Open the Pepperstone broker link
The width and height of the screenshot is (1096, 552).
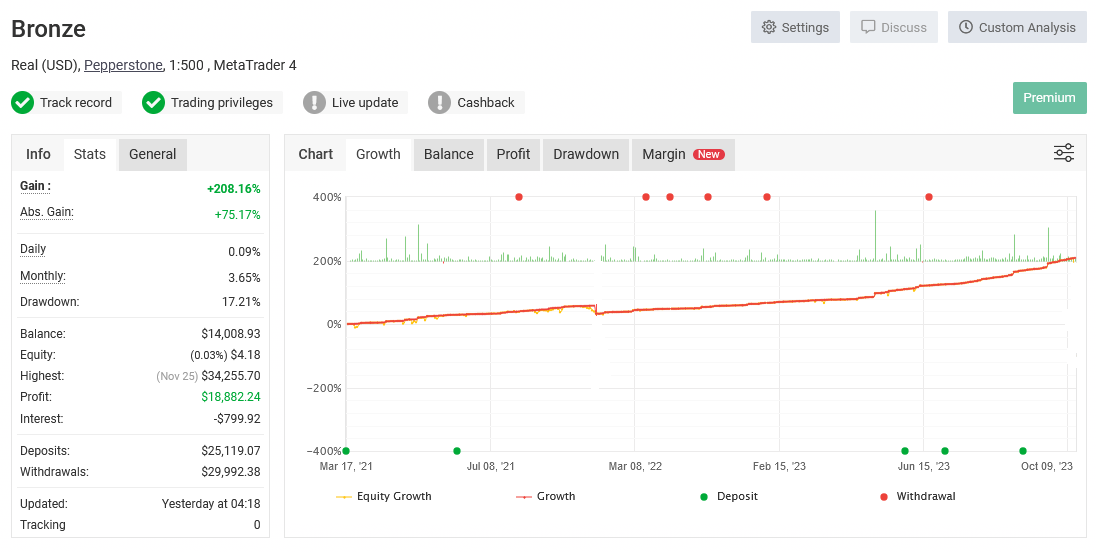(123, 66)
